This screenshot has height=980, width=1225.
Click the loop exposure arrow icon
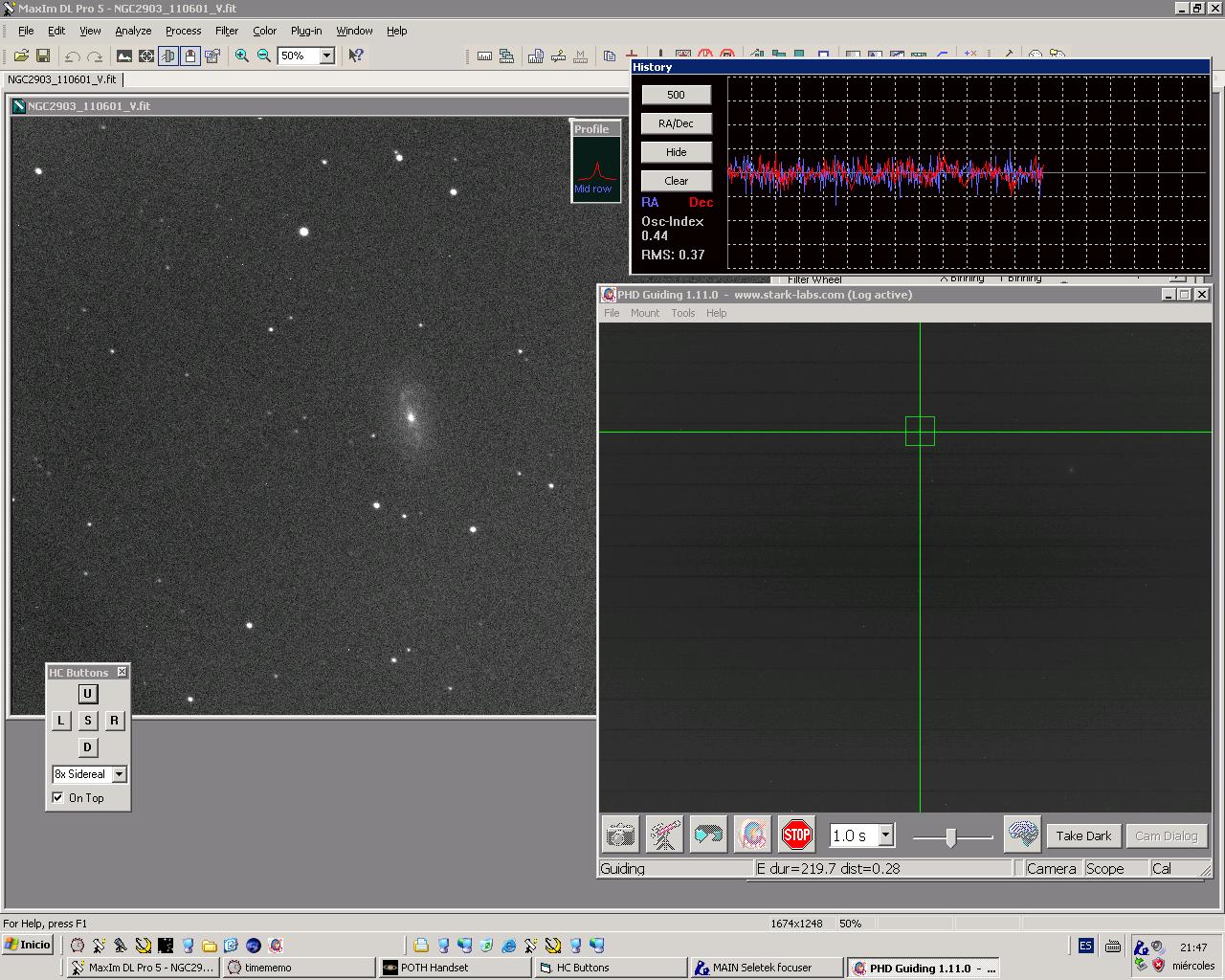pos(708,835)
